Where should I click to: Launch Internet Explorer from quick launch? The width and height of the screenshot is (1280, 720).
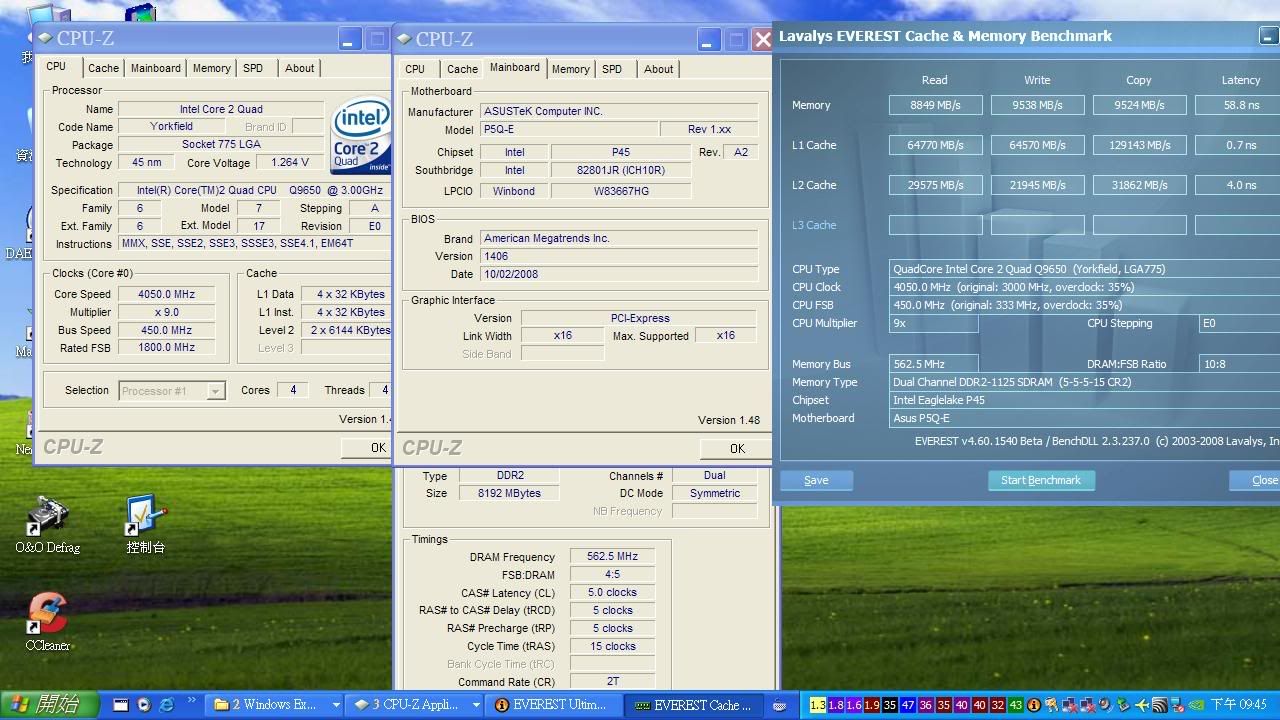click(x=166, y=705)
